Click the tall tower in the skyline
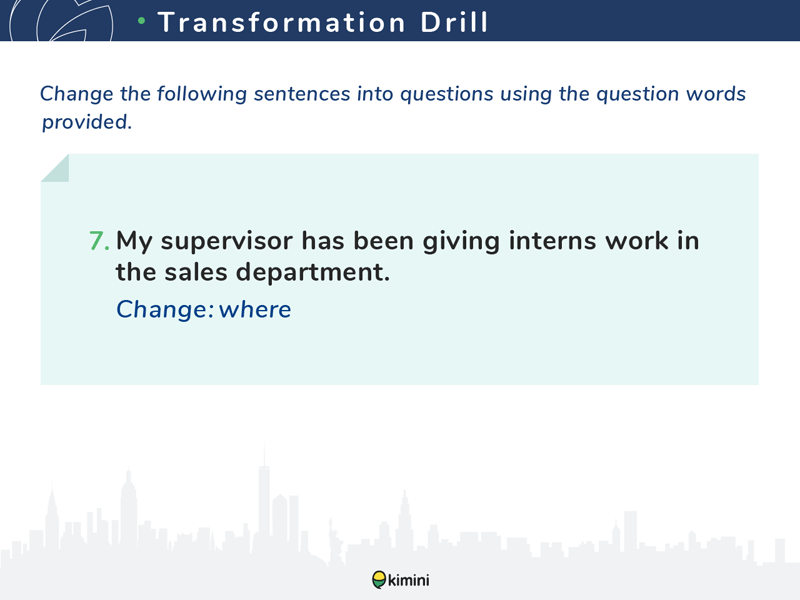Viewport: 800px width, 600px height. pyautogui.click(x=264, y=495)
